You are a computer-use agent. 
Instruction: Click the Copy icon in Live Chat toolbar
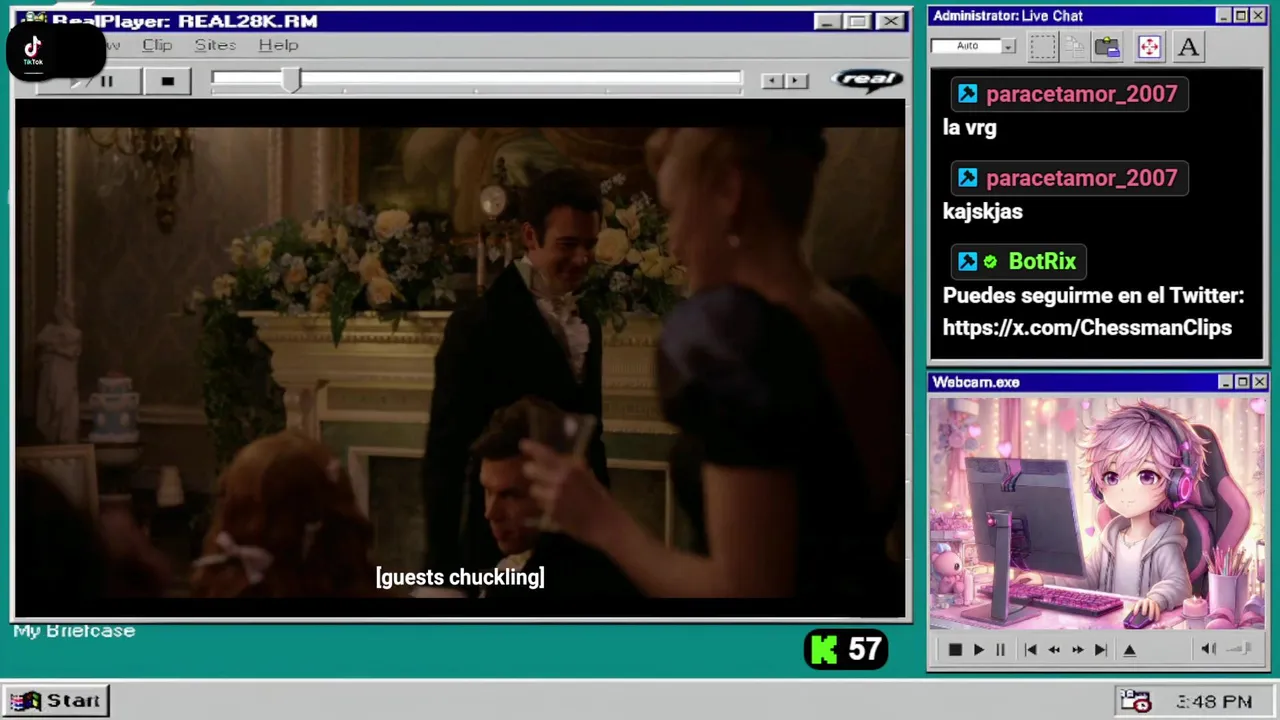pos(1075,46)
